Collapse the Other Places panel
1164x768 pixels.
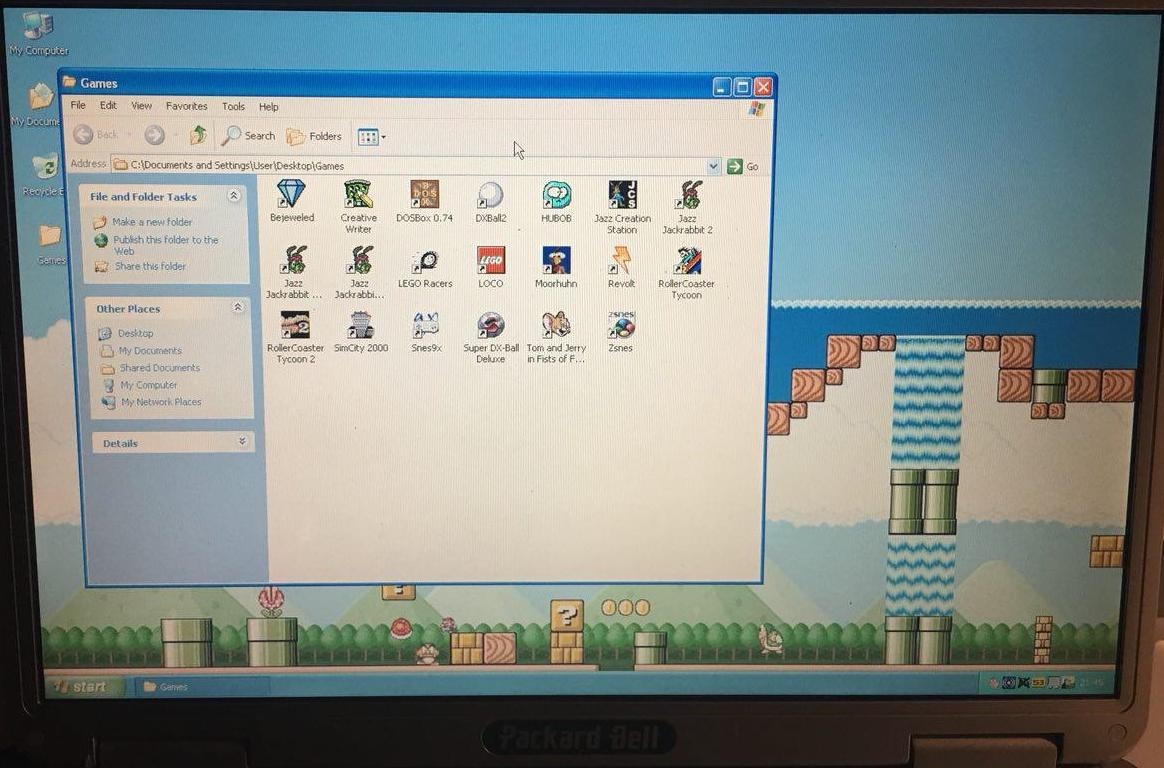(x=238, y=307)
